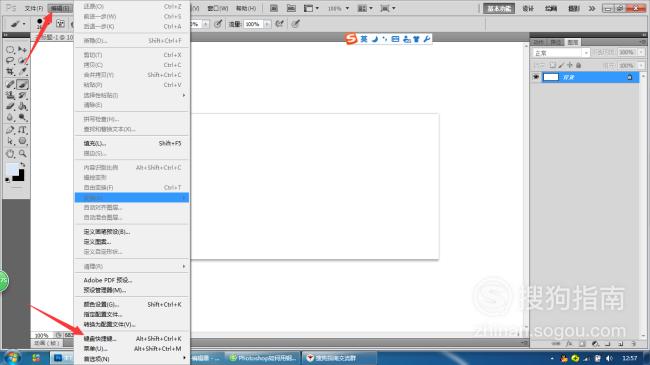Select the Clone Stamp tool
Viewport: 650px width, 365px height.
(10, 95)
